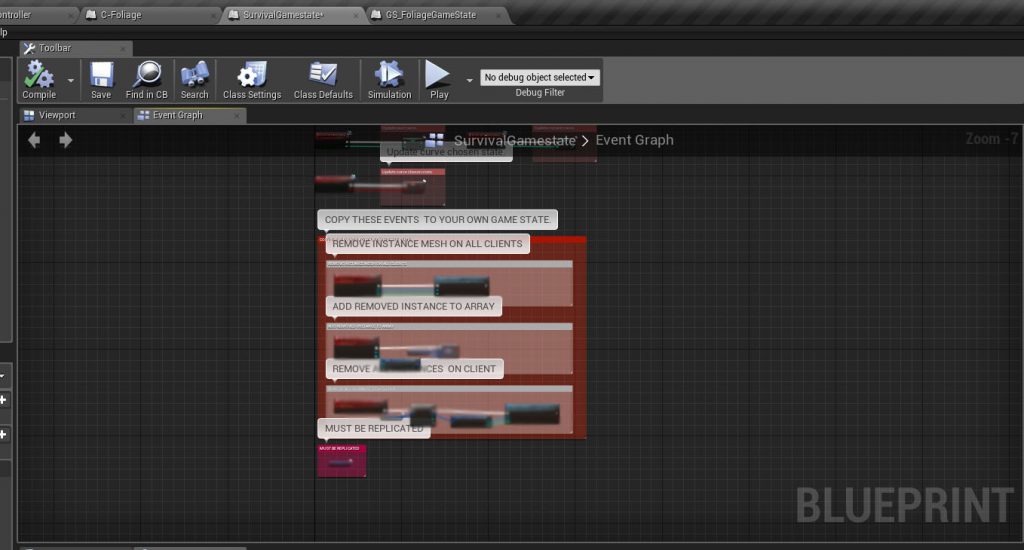Open Class Settings from the toolbar
The height and width of the screenshot is (550, 1024).
click(x=252, y=76)
